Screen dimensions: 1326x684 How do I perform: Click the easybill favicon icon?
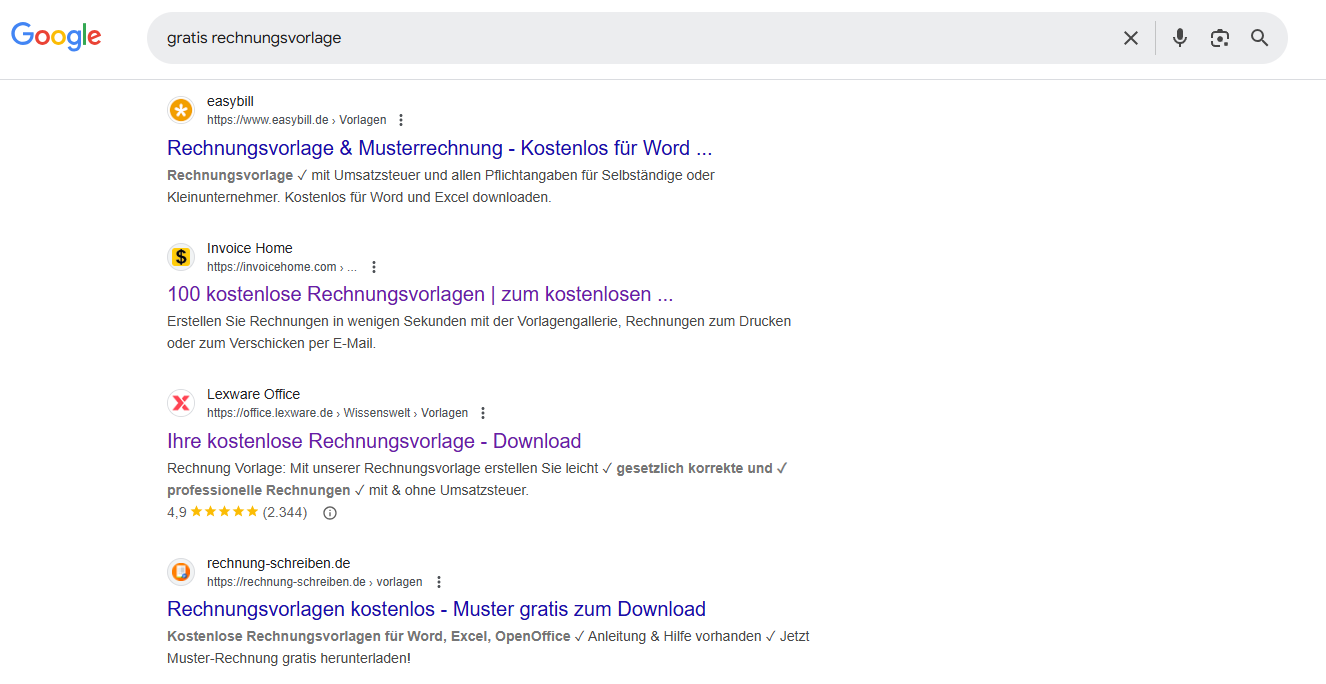point(181,110)
